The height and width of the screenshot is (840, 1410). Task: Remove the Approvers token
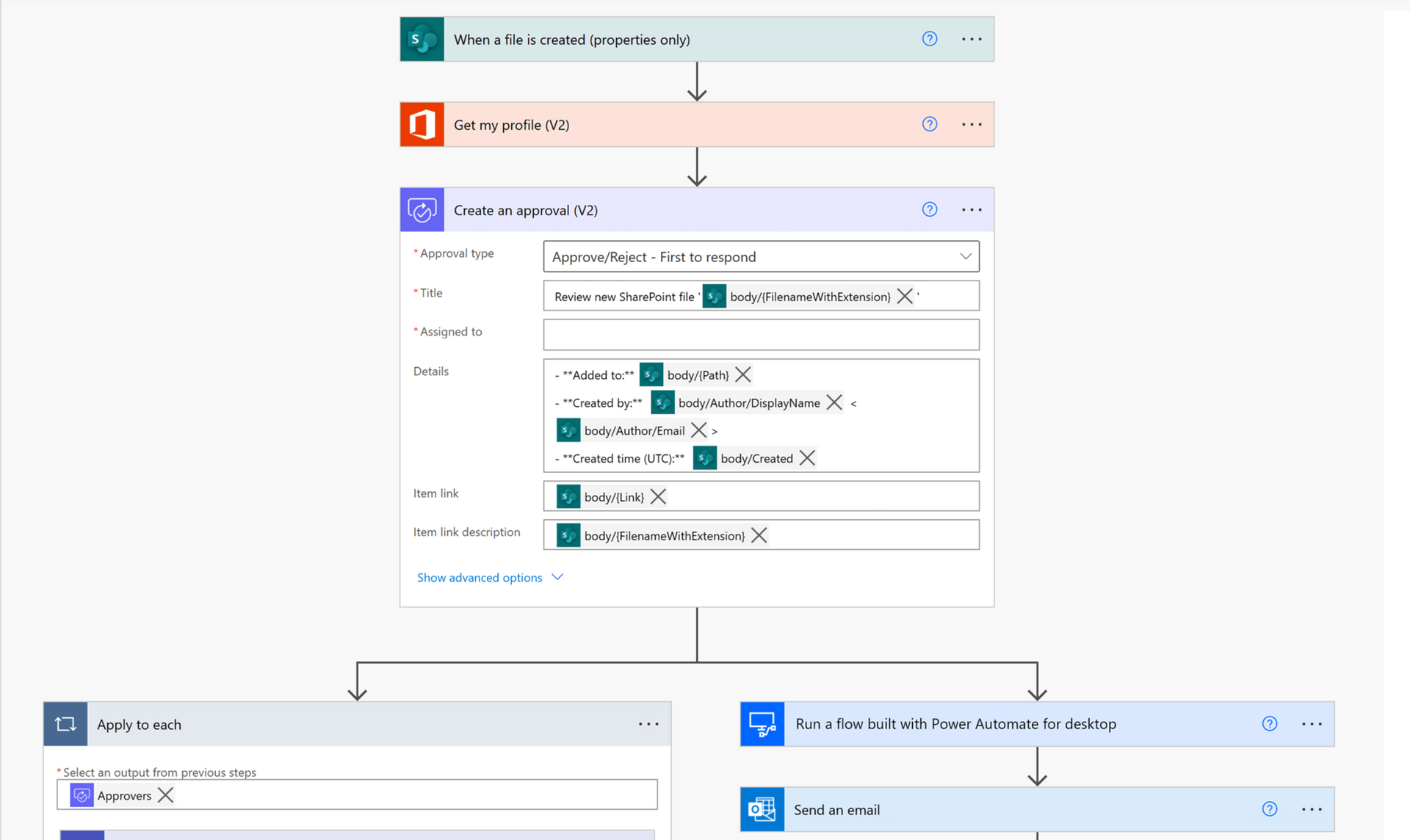point(166,795)
